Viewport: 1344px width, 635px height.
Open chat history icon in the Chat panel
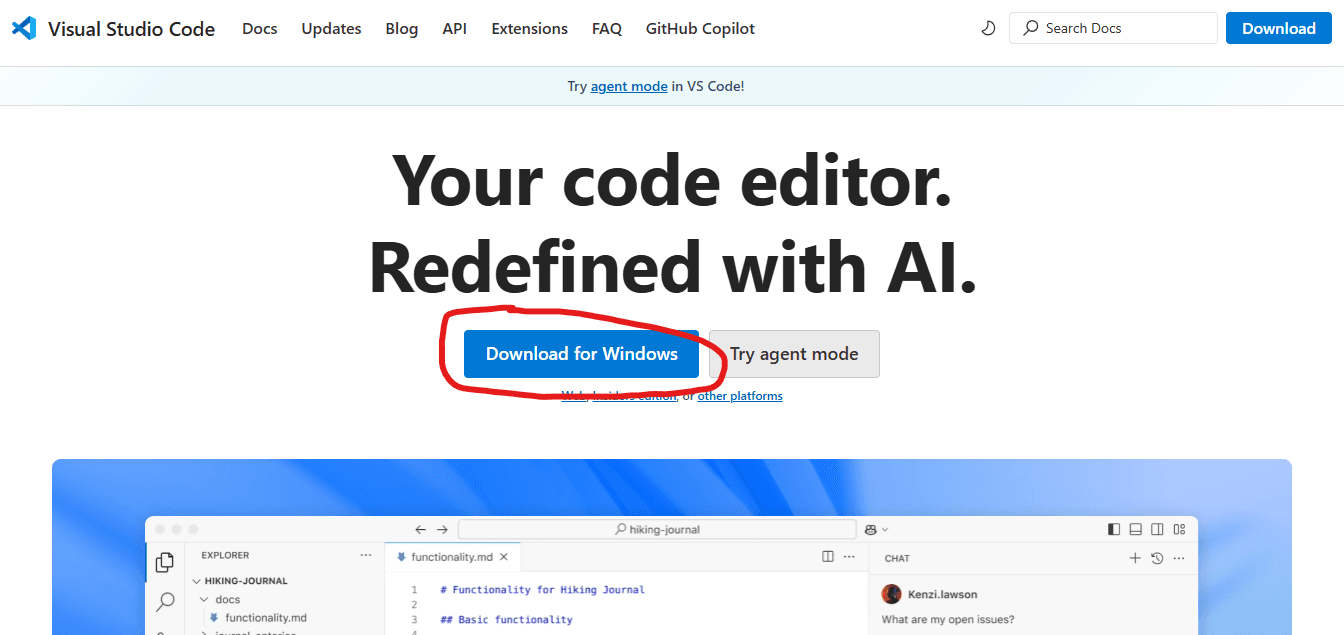pos(1158,557)
